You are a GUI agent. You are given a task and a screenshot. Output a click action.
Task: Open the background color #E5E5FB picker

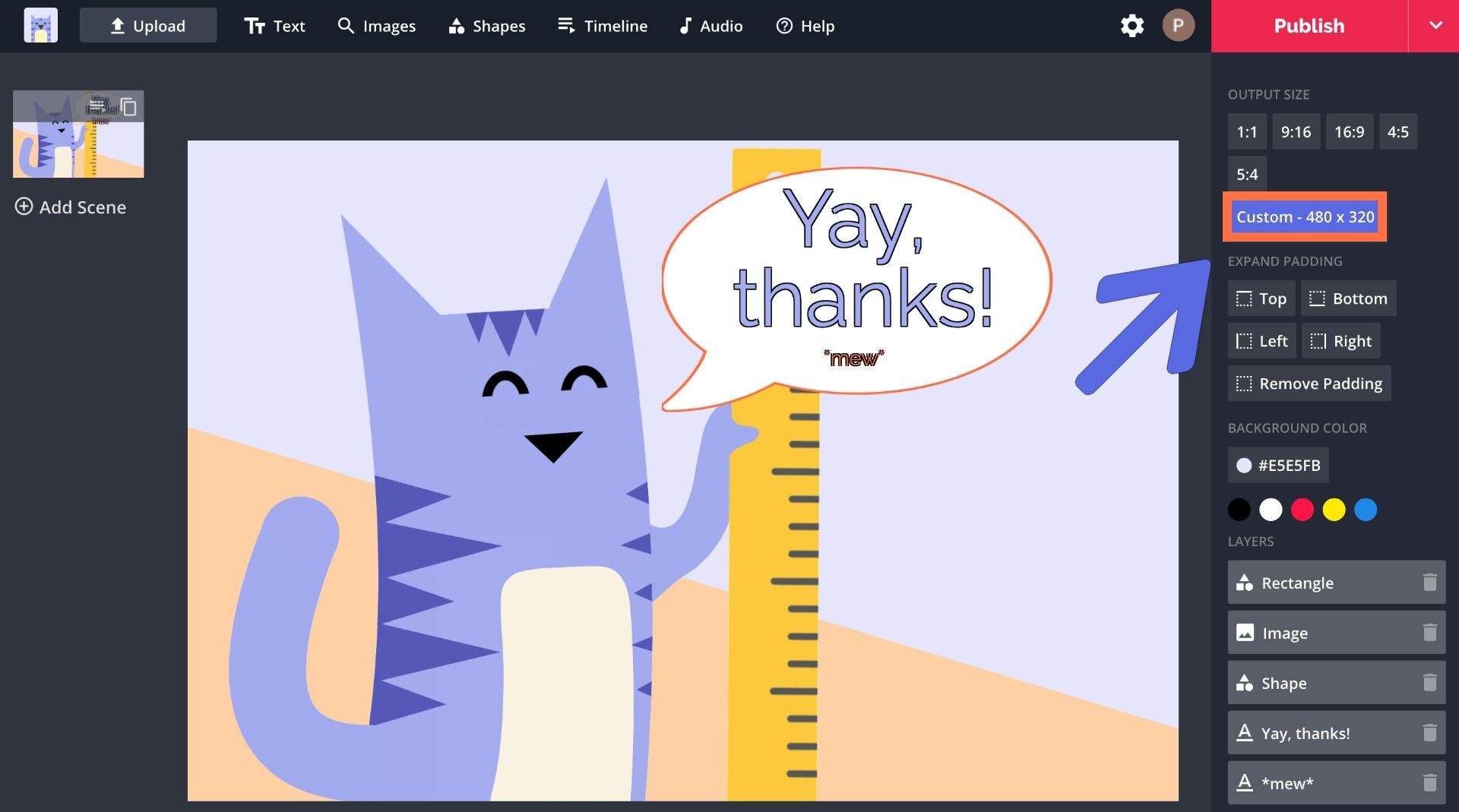pyautogui.click(x=1278, y=466)
